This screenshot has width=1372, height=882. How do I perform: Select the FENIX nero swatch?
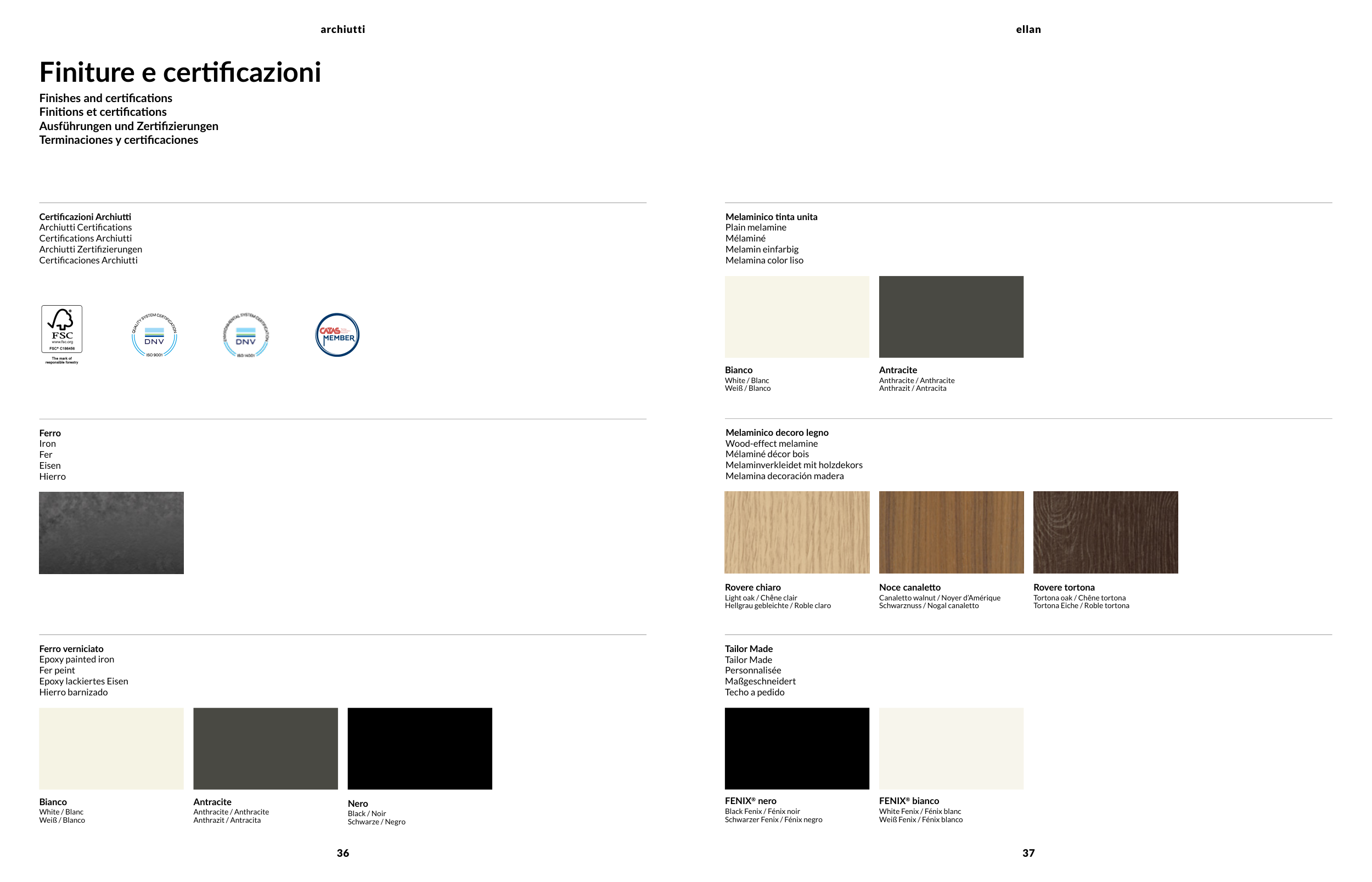point(796,748)
